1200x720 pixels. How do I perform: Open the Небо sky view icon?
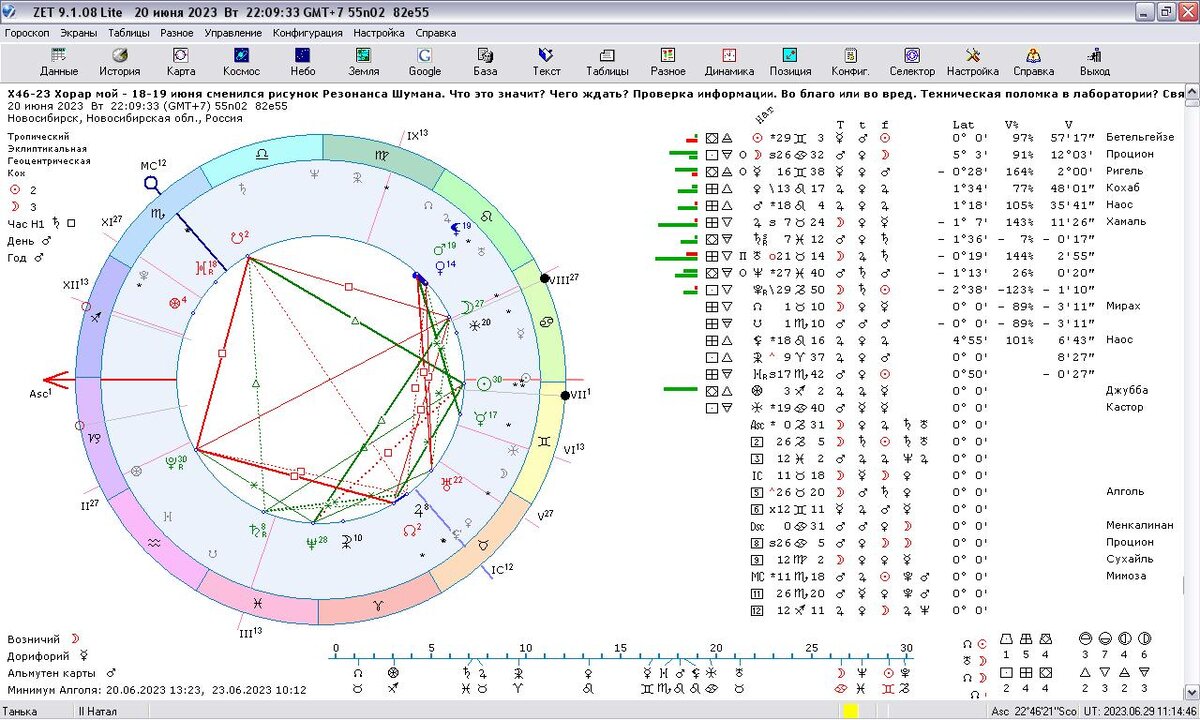(302, 62)
